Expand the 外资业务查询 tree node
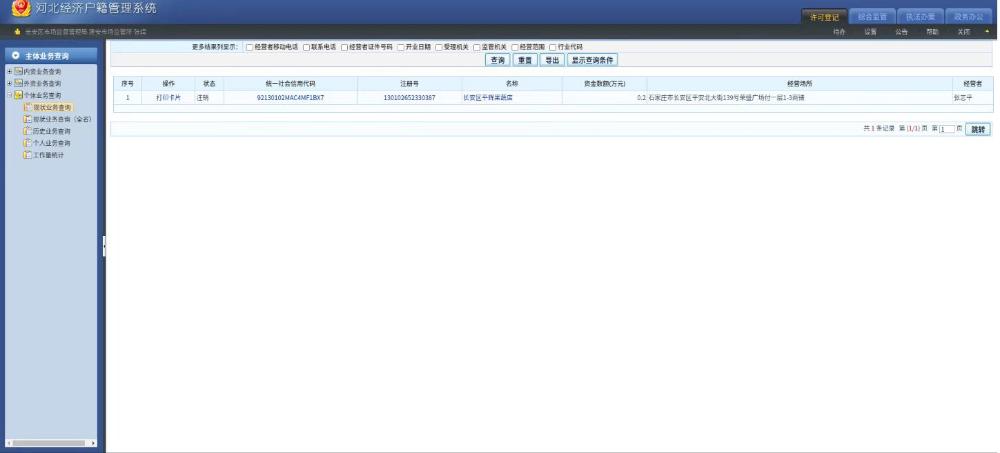Image resolution: width=1000 pixels, height=453 pixels. (9, 83)
